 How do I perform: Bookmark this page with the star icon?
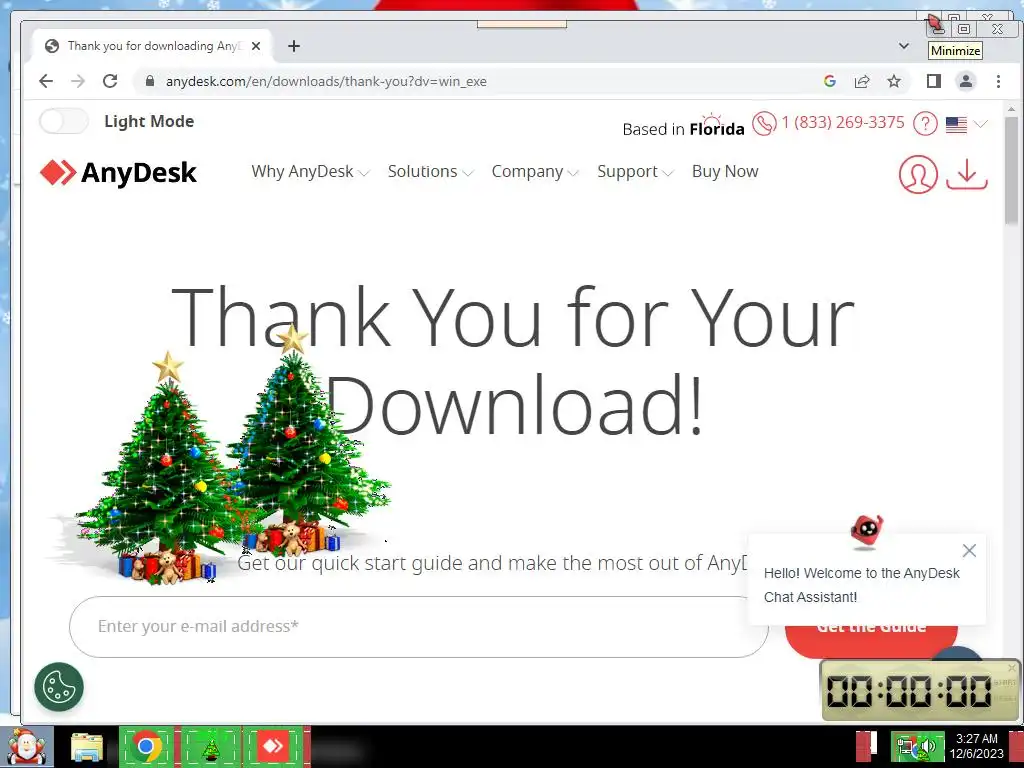coord(894,81)
